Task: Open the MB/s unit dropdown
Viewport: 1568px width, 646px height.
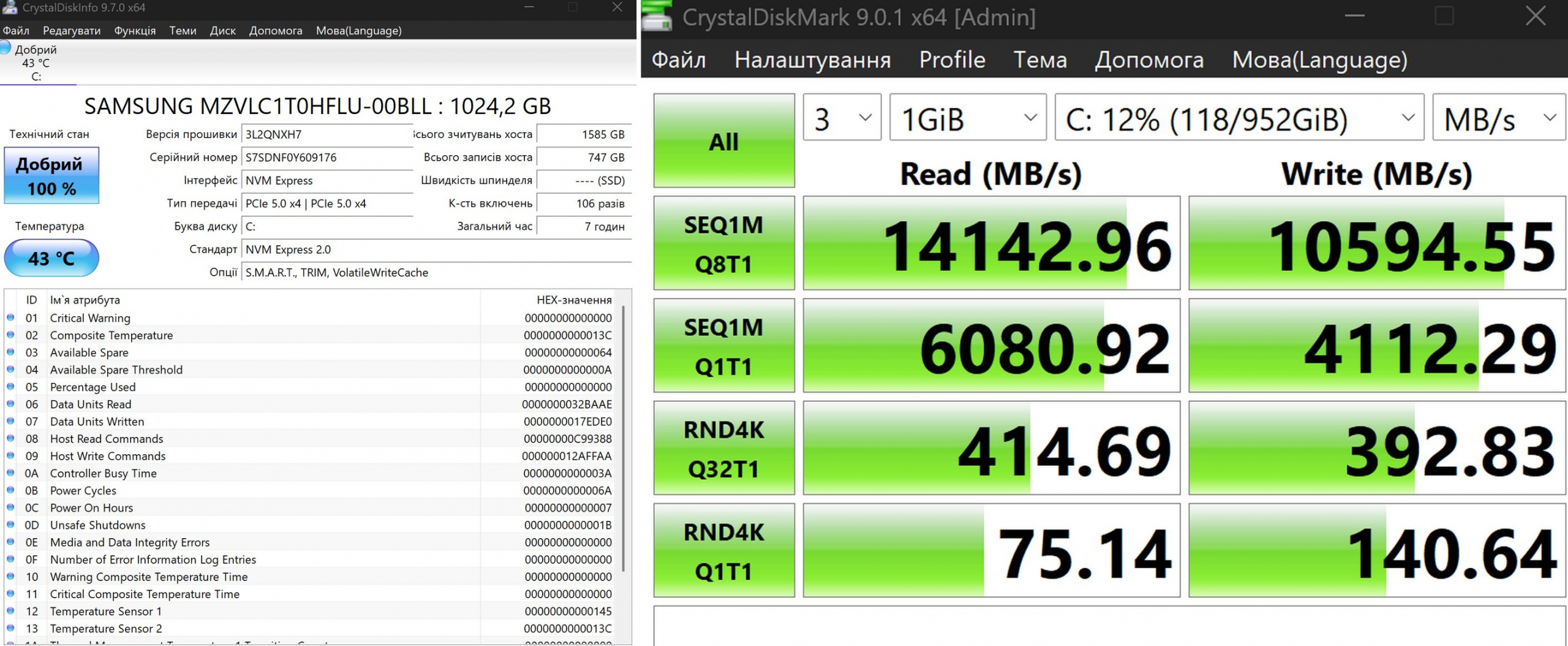Action: (1498, 118)
